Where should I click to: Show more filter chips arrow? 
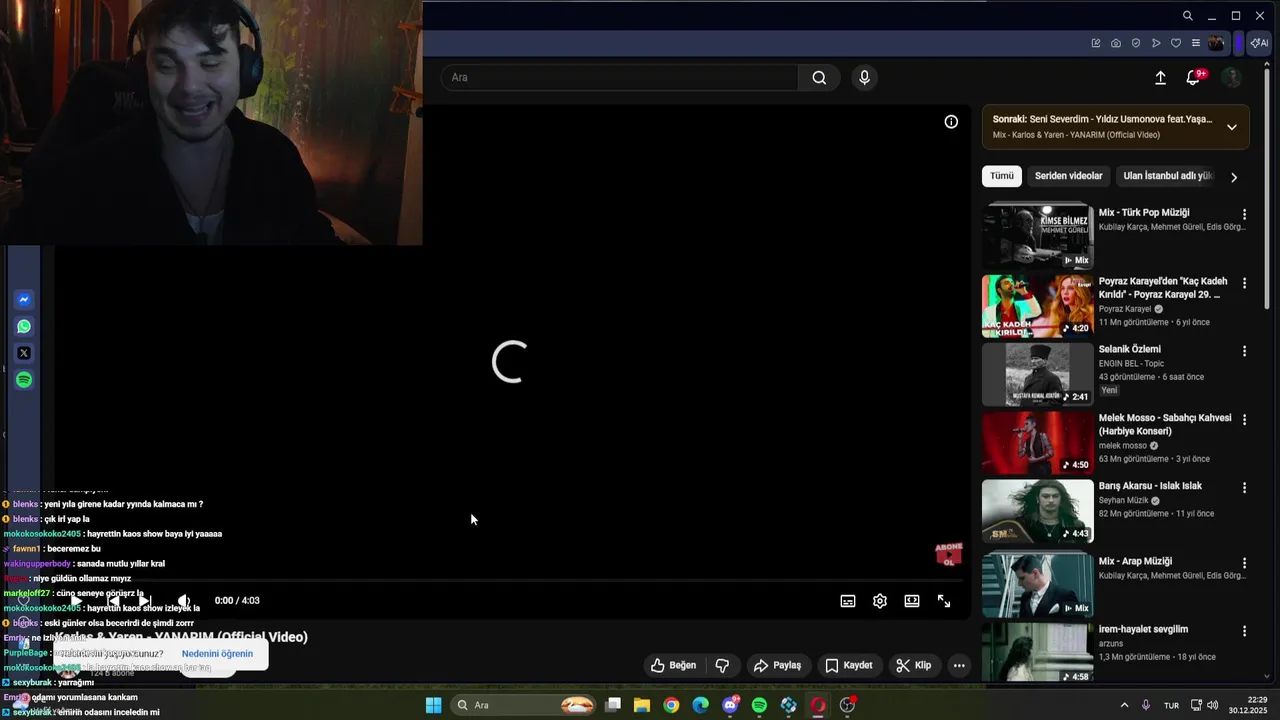tap(1234, 177)
